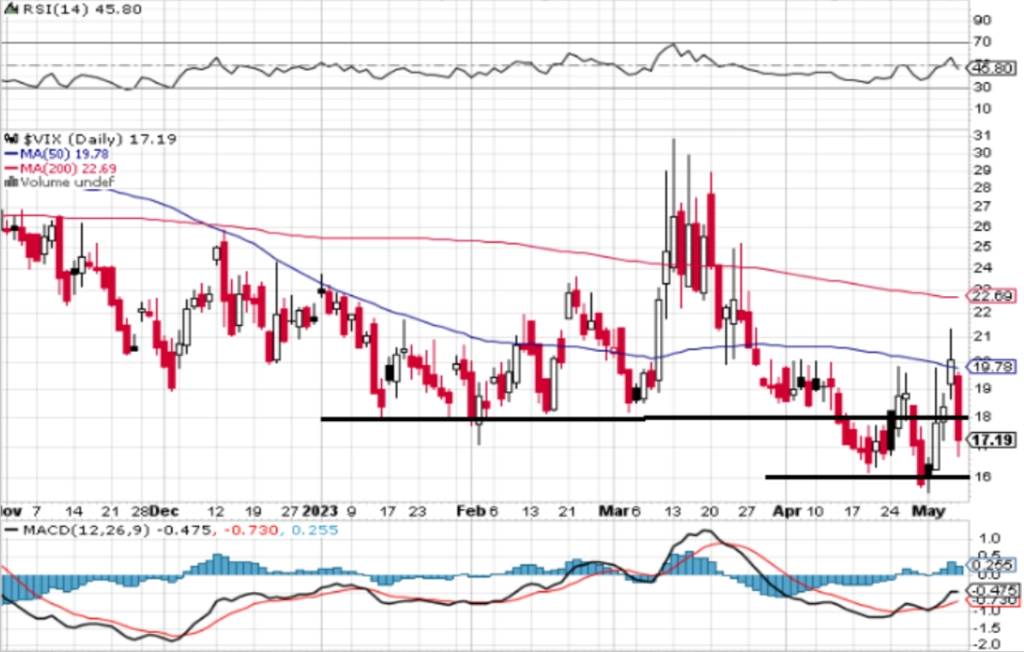
Task: Select the Dec month marker on axis
Action: tap(164, 511)
